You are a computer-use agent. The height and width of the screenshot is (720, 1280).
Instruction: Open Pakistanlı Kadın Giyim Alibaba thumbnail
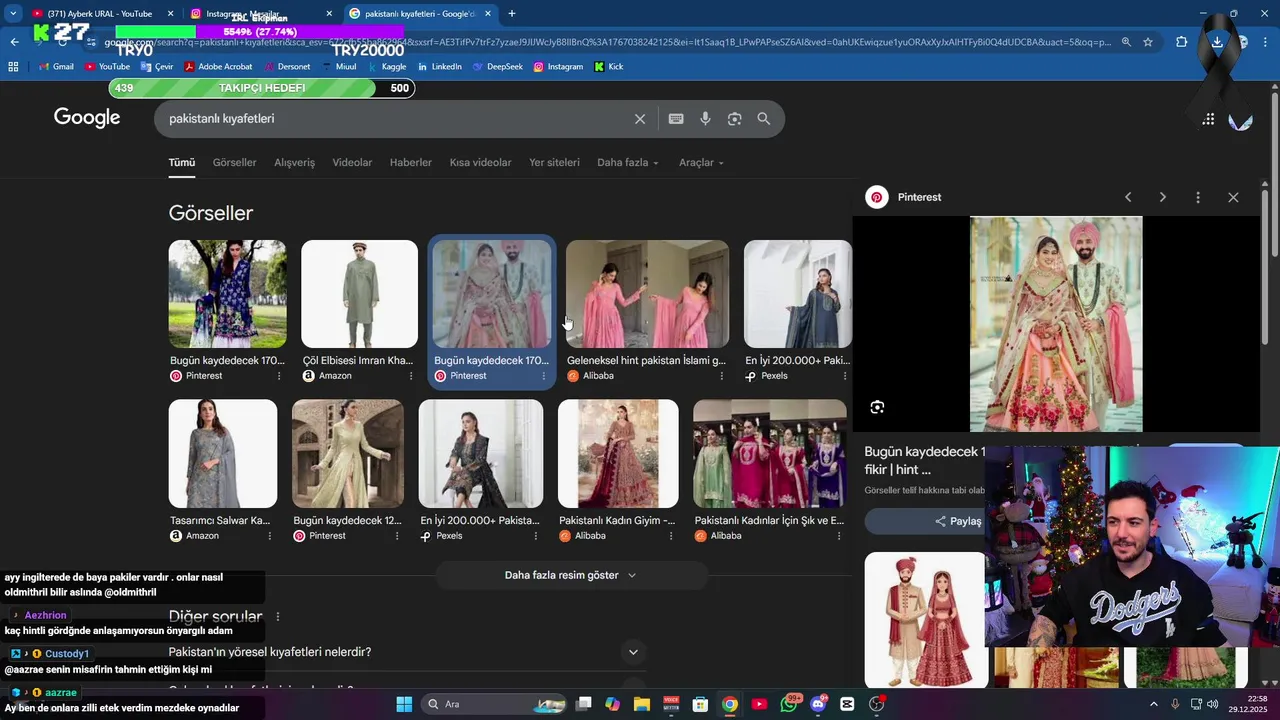(x=618, y=454)
